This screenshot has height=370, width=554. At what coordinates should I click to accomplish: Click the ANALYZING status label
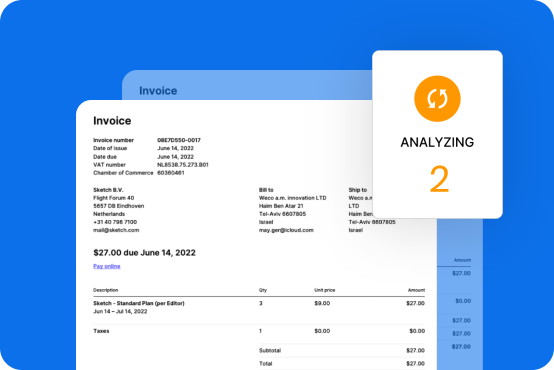click(437, 142)
